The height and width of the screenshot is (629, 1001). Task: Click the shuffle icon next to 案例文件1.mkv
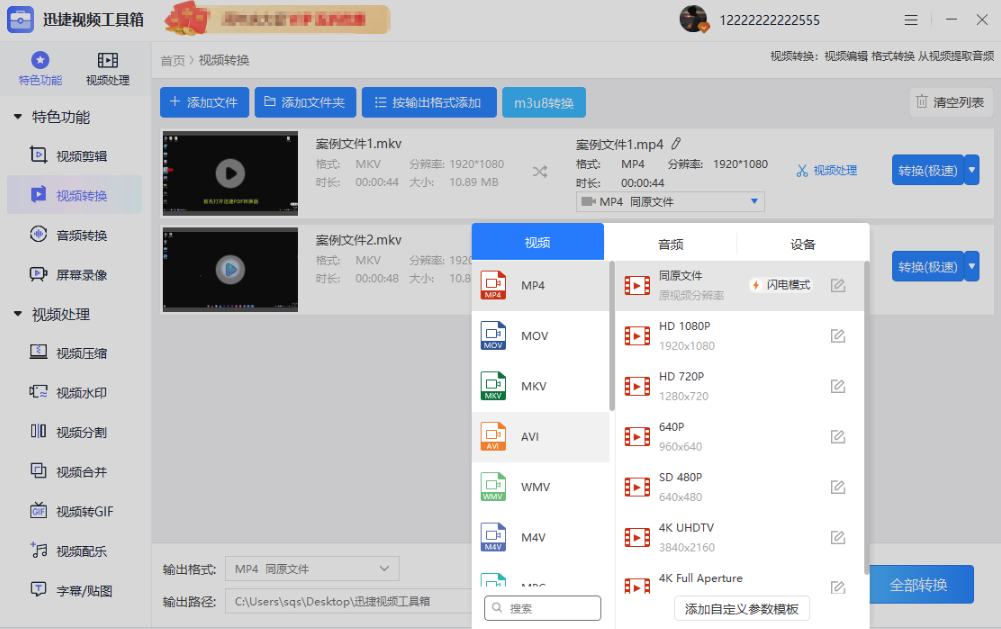click(540, 171)
